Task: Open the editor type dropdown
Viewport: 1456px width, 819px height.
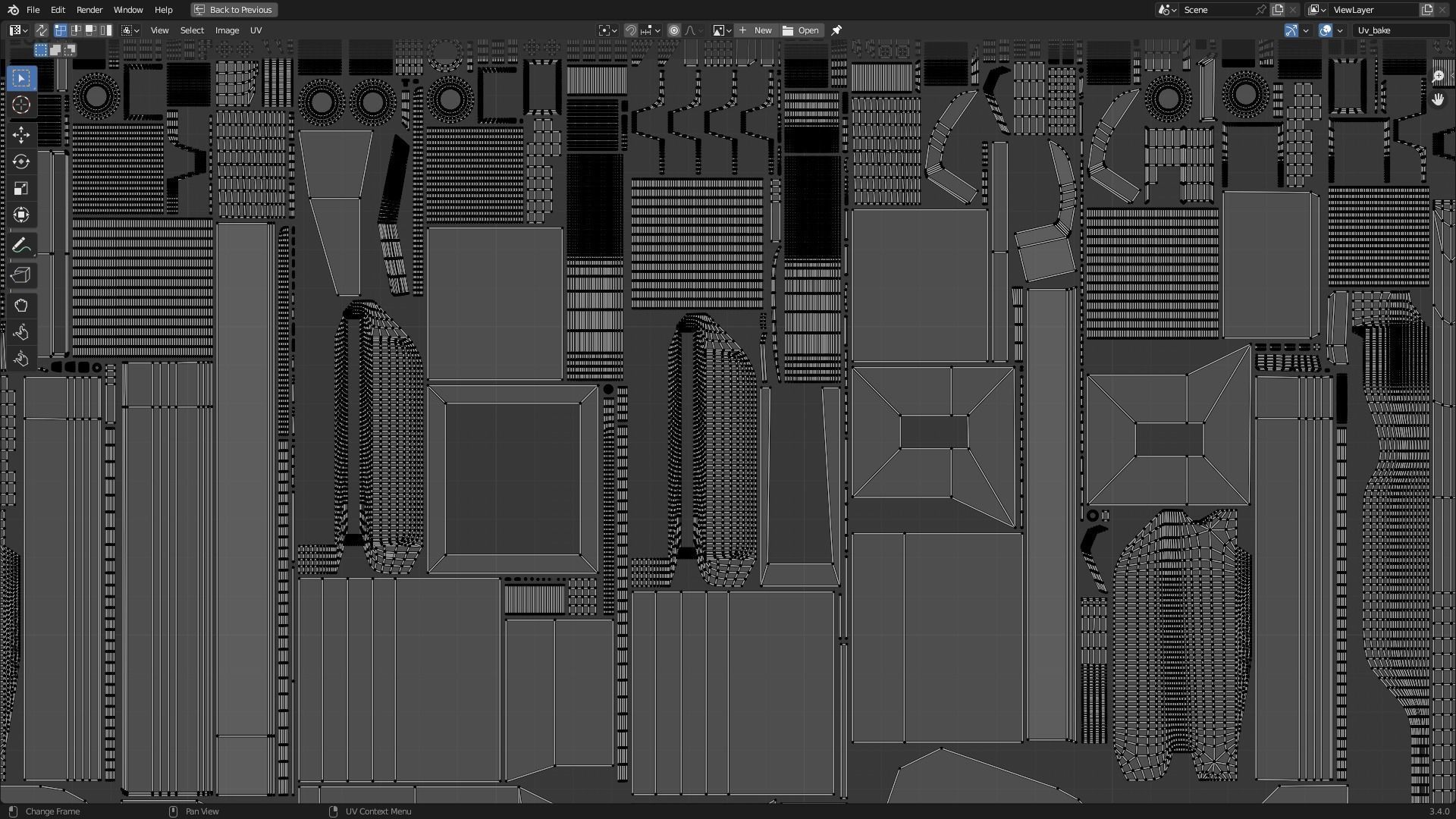Action: coord(15,30)
